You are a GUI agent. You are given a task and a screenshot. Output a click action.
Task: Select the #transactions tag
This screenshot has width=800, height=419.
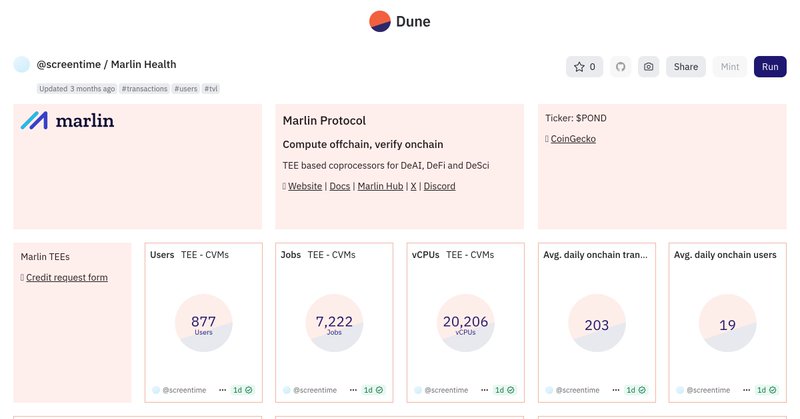[144, 89]
